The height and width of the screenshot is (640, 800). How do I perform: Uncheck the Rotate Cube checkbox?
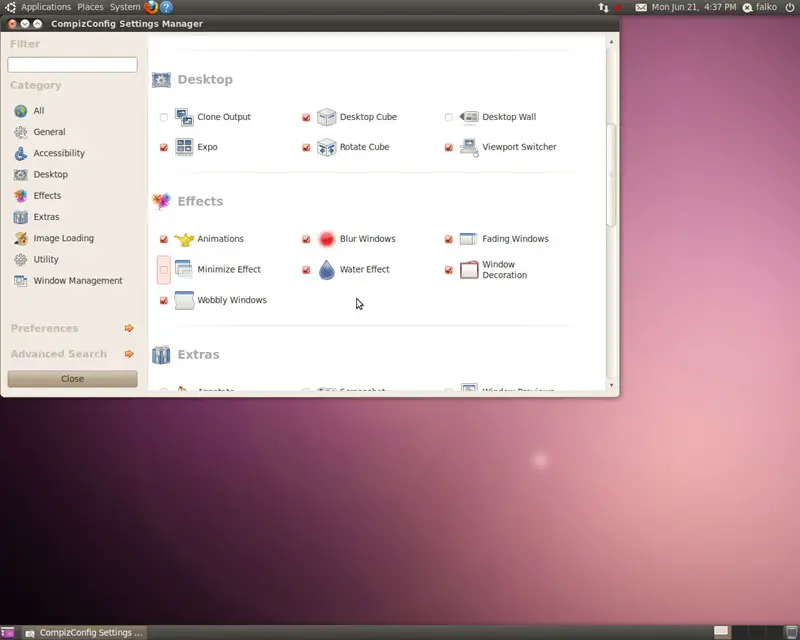pyautogui.click(x=306, y=147)
